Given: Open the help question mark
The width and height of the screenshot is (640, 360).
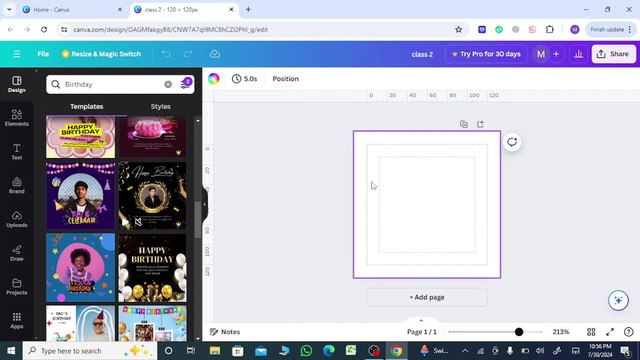Looking at the screenshot, I should (x=629, y=332).
